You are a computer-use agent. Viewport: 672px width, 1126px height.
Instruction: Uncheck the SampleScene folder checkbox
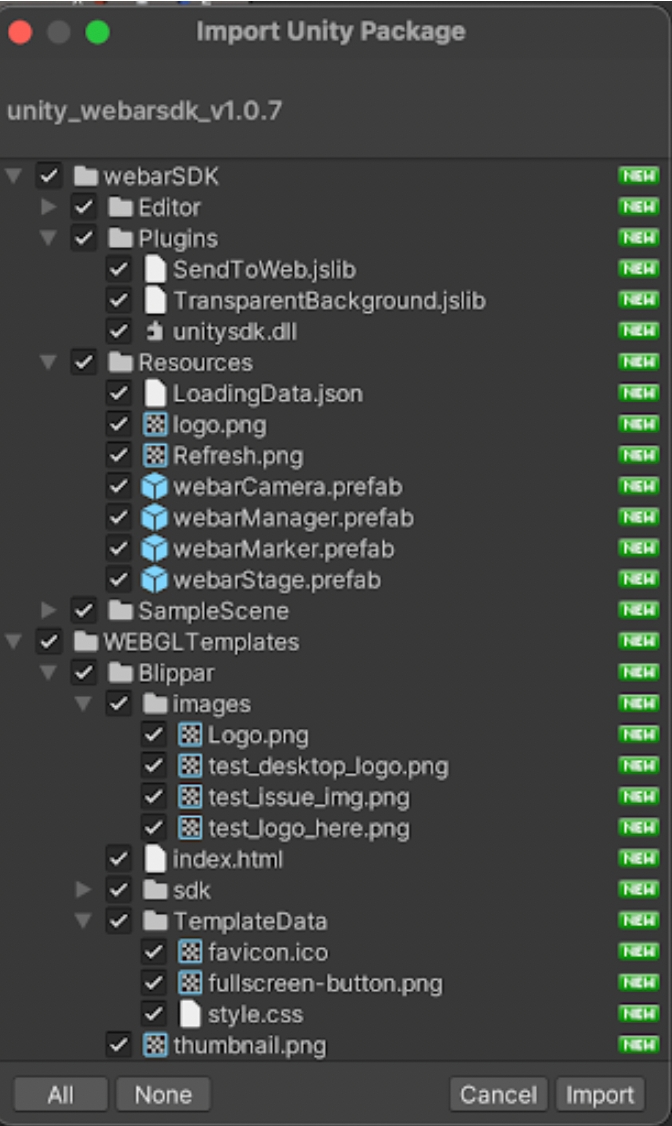click(84, 611)
